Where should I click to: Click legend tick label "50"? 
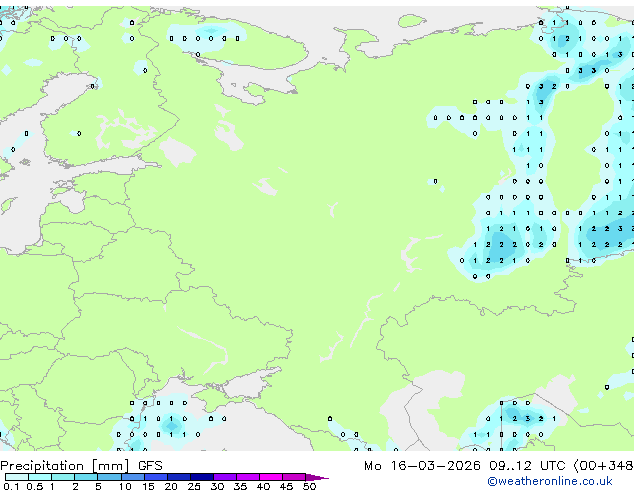[x=309, y=486]
